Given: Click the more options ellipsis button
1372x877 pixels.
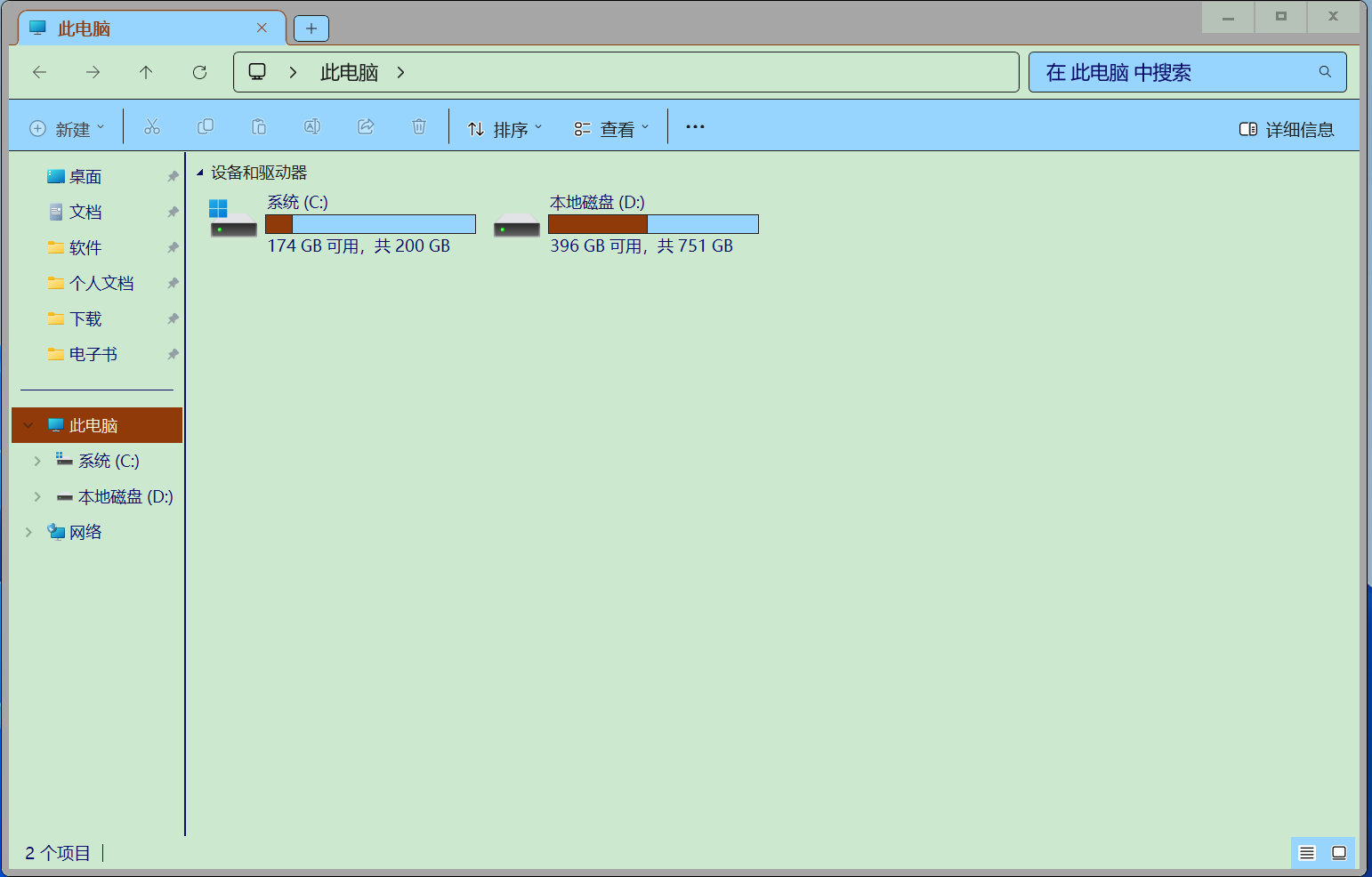Looking at the screenshot, I should click(695, 127).
